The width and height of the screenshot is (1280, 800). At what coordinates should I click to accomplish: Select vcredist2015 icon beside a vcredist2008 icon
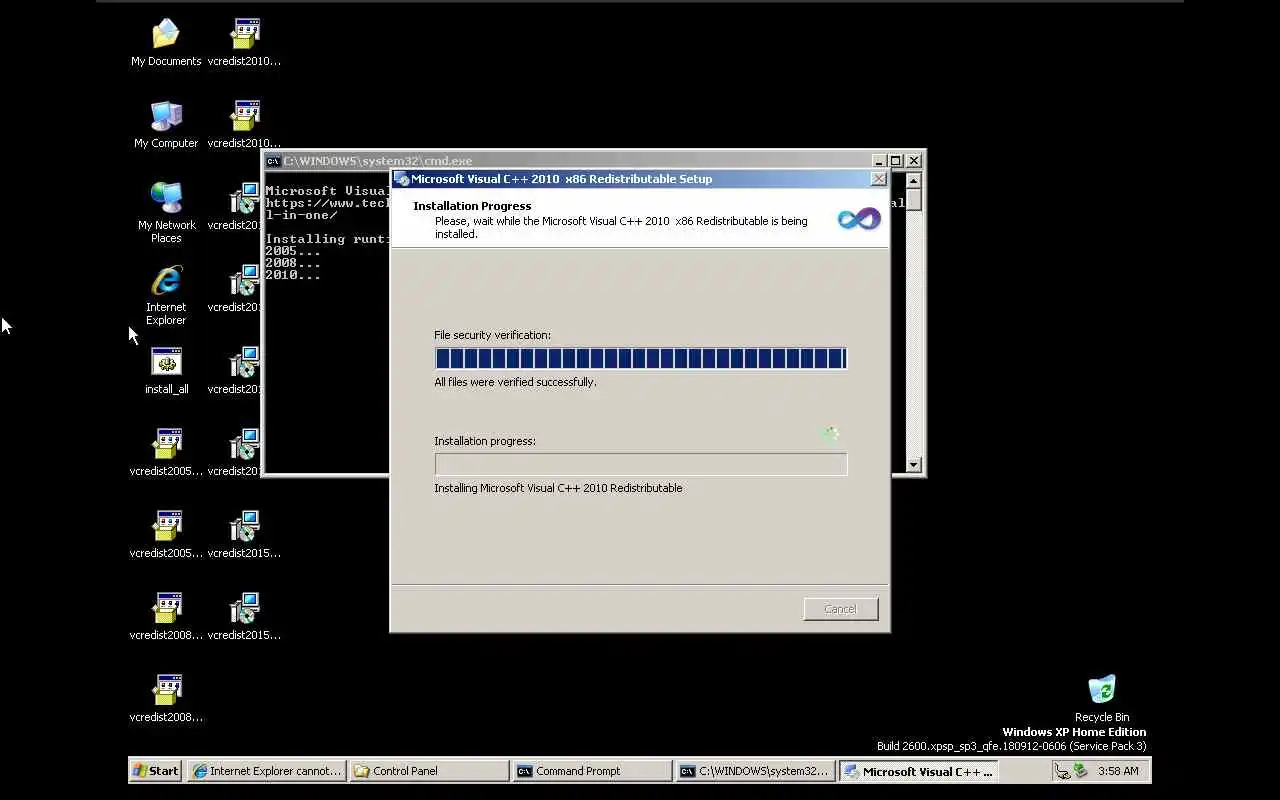(x=244, y=616)
